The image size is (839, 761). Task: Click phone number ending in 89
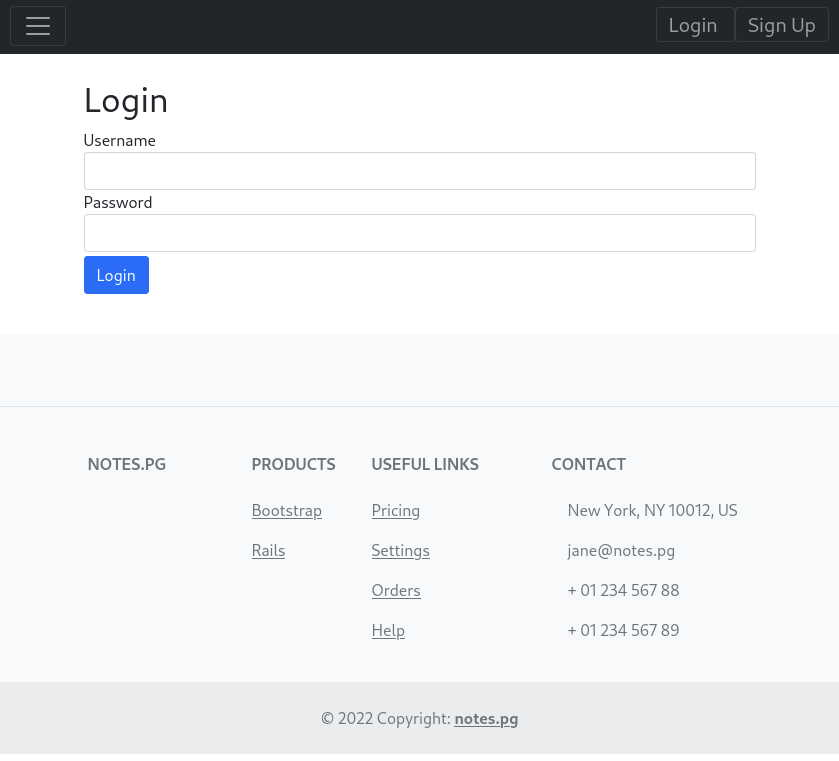pos(623,630)
